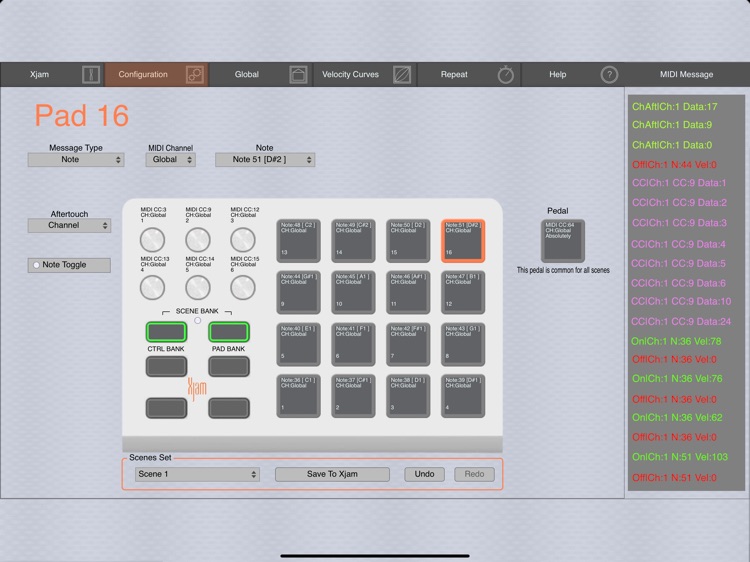Click the dark button under CTRL BANK label
The image size is (750, 562).
[x=166, y=366]
